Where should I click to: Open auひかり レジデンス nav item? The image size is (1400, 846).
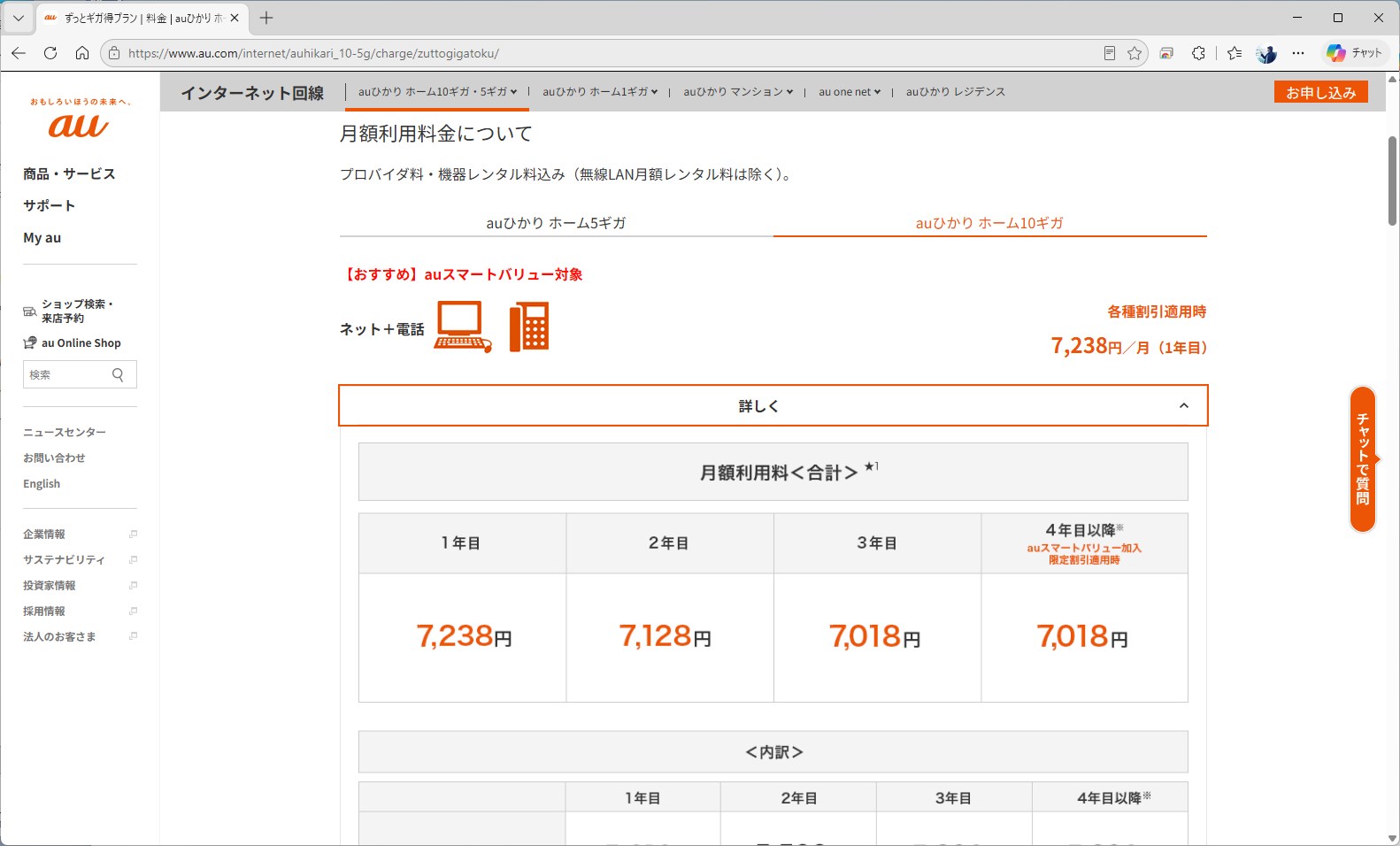pyautogui.click(x=955, y=91)
